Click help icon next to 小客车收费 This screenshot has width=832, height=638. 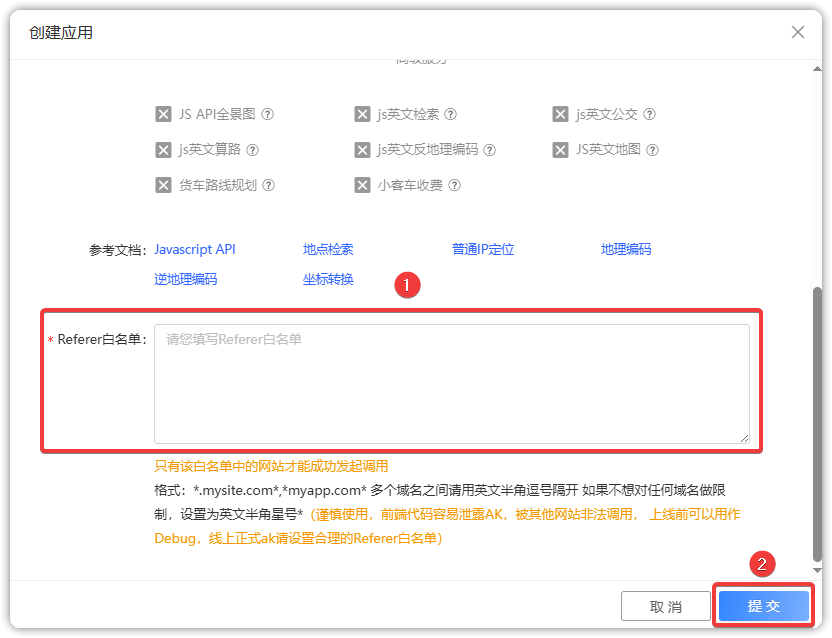[x=455, y=185]
